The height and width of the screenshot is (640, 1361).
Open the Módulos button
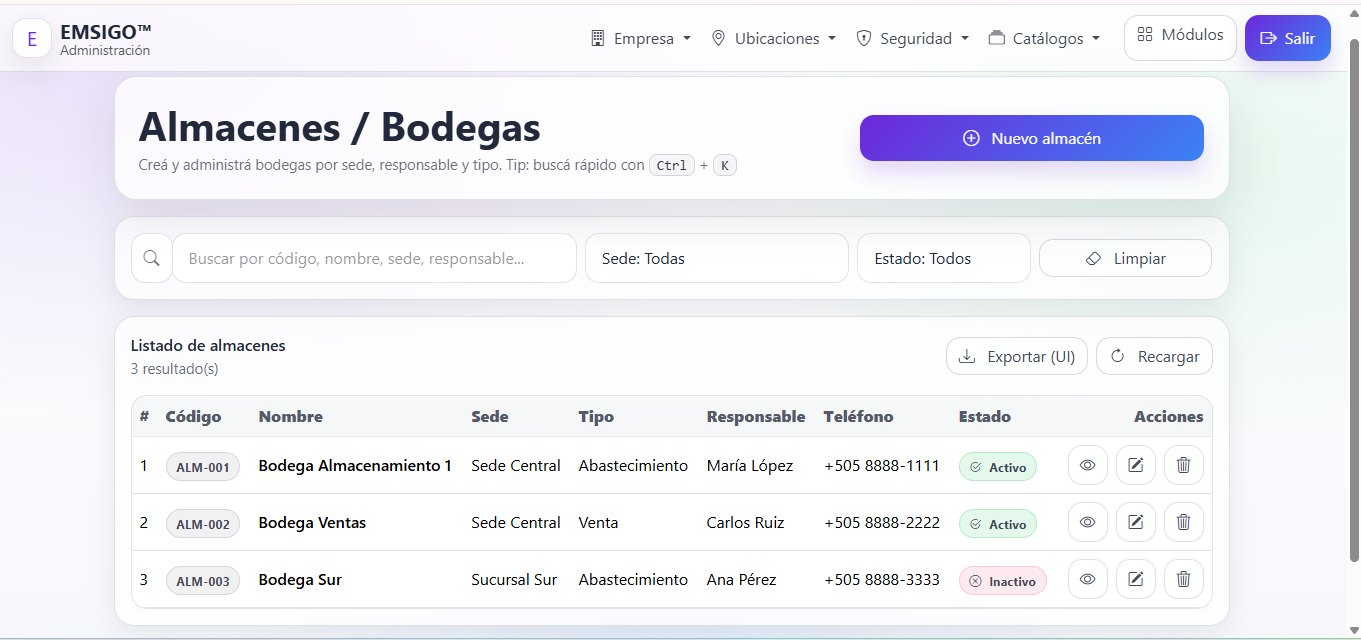point(1180,37)
